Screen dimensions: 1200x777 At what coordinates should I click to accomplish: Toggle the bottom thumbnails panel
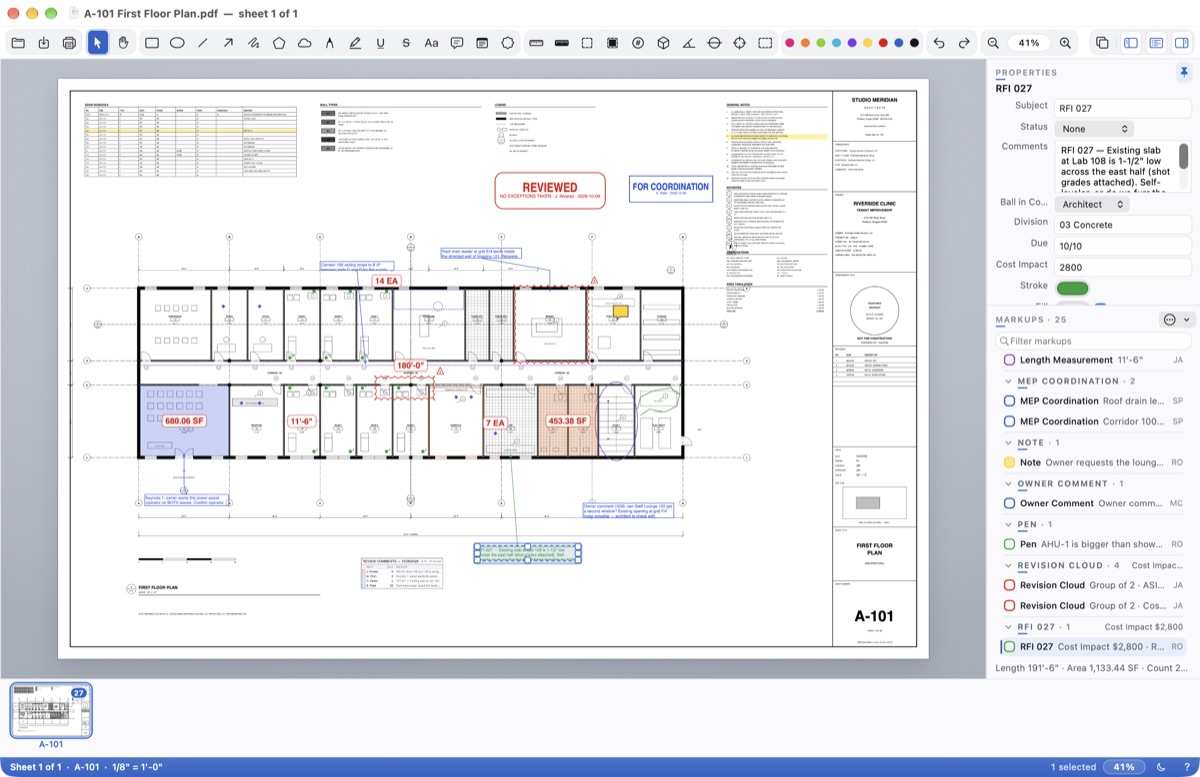coord(1156,43)
